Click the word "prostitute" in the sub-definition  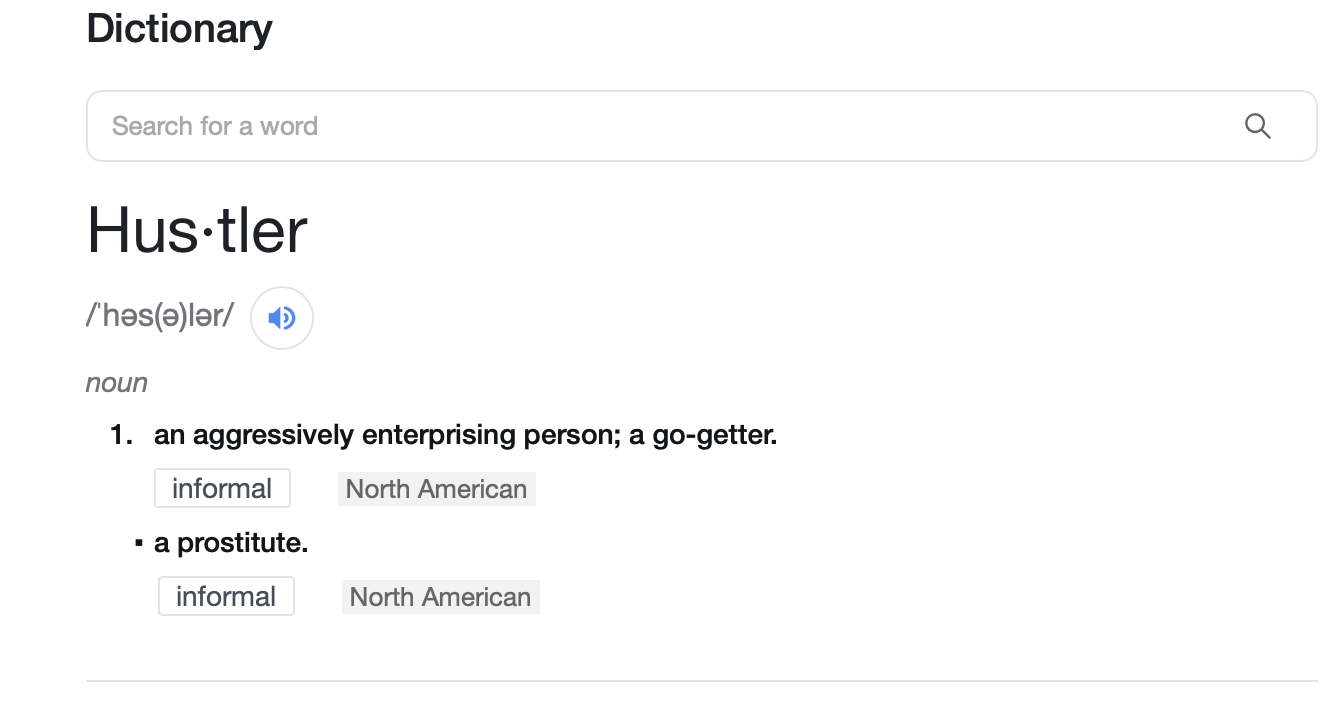(x=241, y=543)
